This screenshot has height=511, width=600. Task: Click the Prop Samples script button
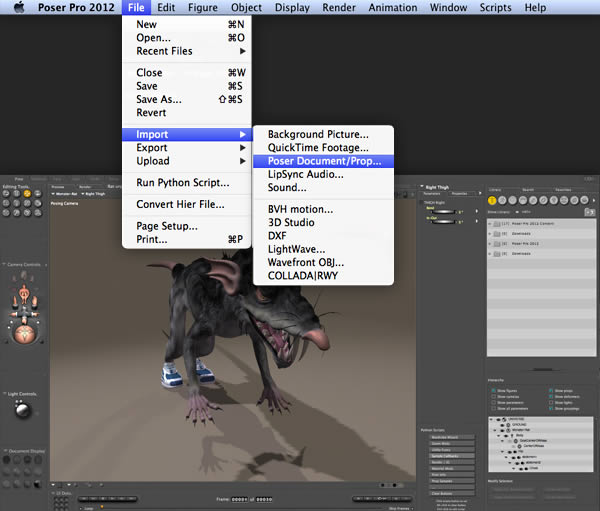[452, 481]
